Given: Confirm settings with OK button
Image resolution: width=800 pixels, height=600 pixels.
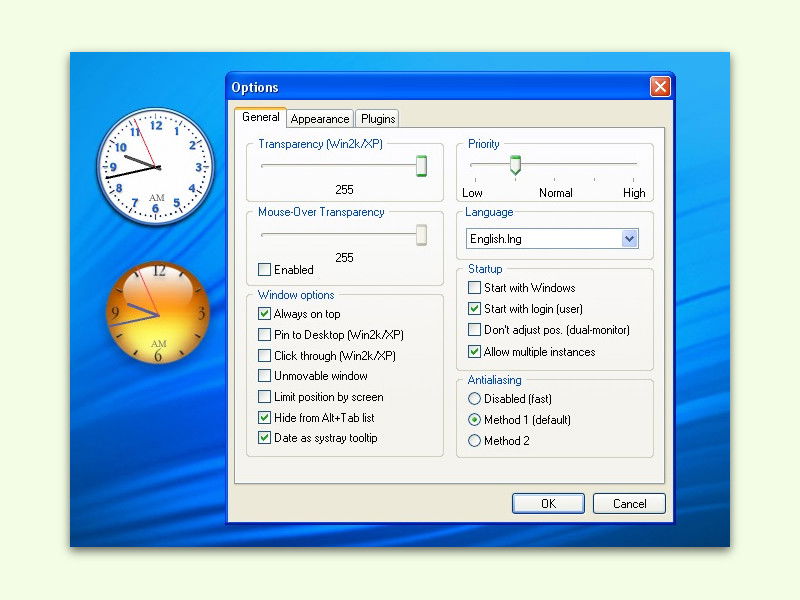Looking at the screenshot, I should tap(548, 504).
